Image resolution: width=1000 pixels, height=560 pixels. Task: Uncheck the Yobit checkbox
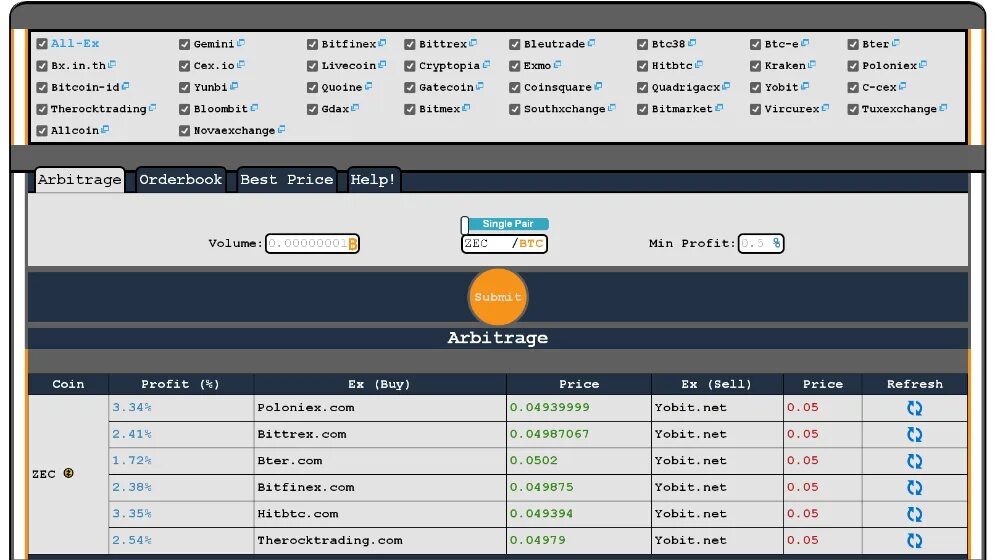click(x=755, y=87)
